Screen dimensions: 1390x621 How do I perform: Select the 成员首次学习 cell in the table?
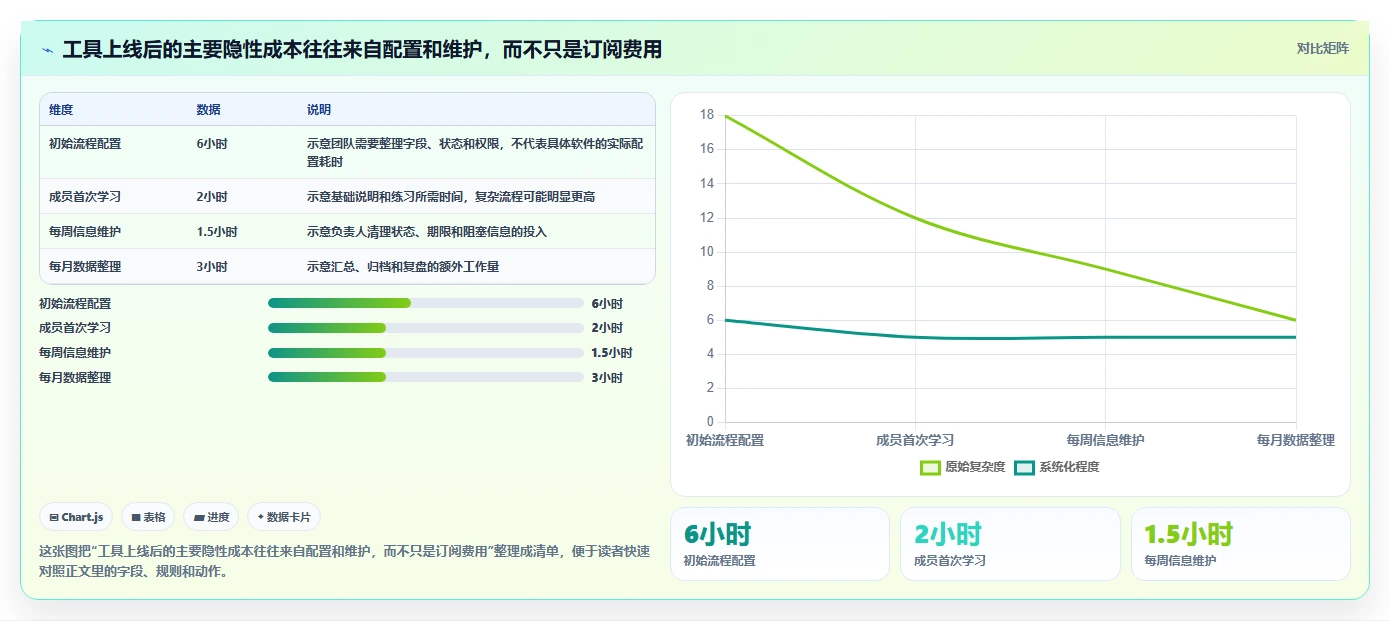pos(85,197)
